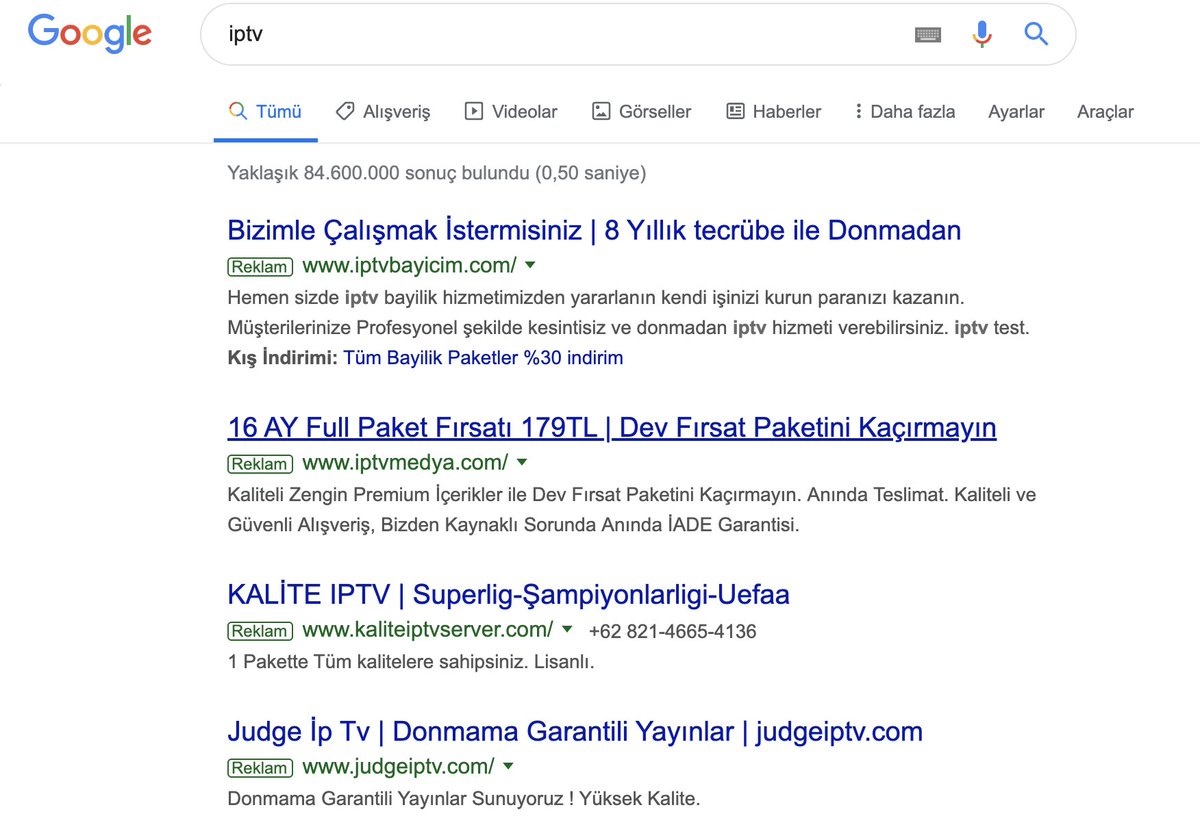Screen dimensions: 1200x827
Task: Open 'Bizimle Çalışmak İstermisiniz' ad title
Action: point(594,231)
